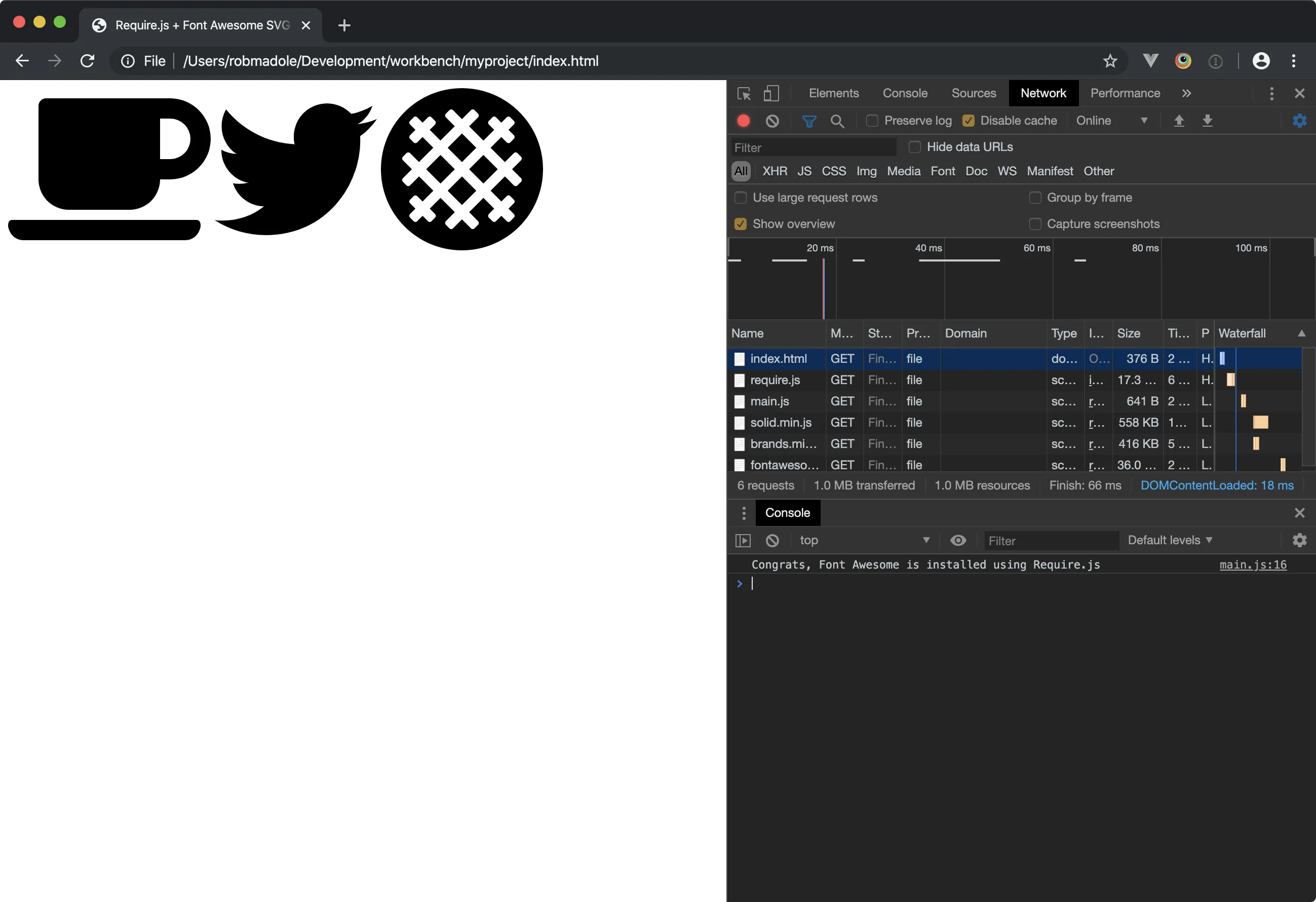1316x902 pixels.
Task: Export HAR file with download icon
Action: [x=1208, y=121]
